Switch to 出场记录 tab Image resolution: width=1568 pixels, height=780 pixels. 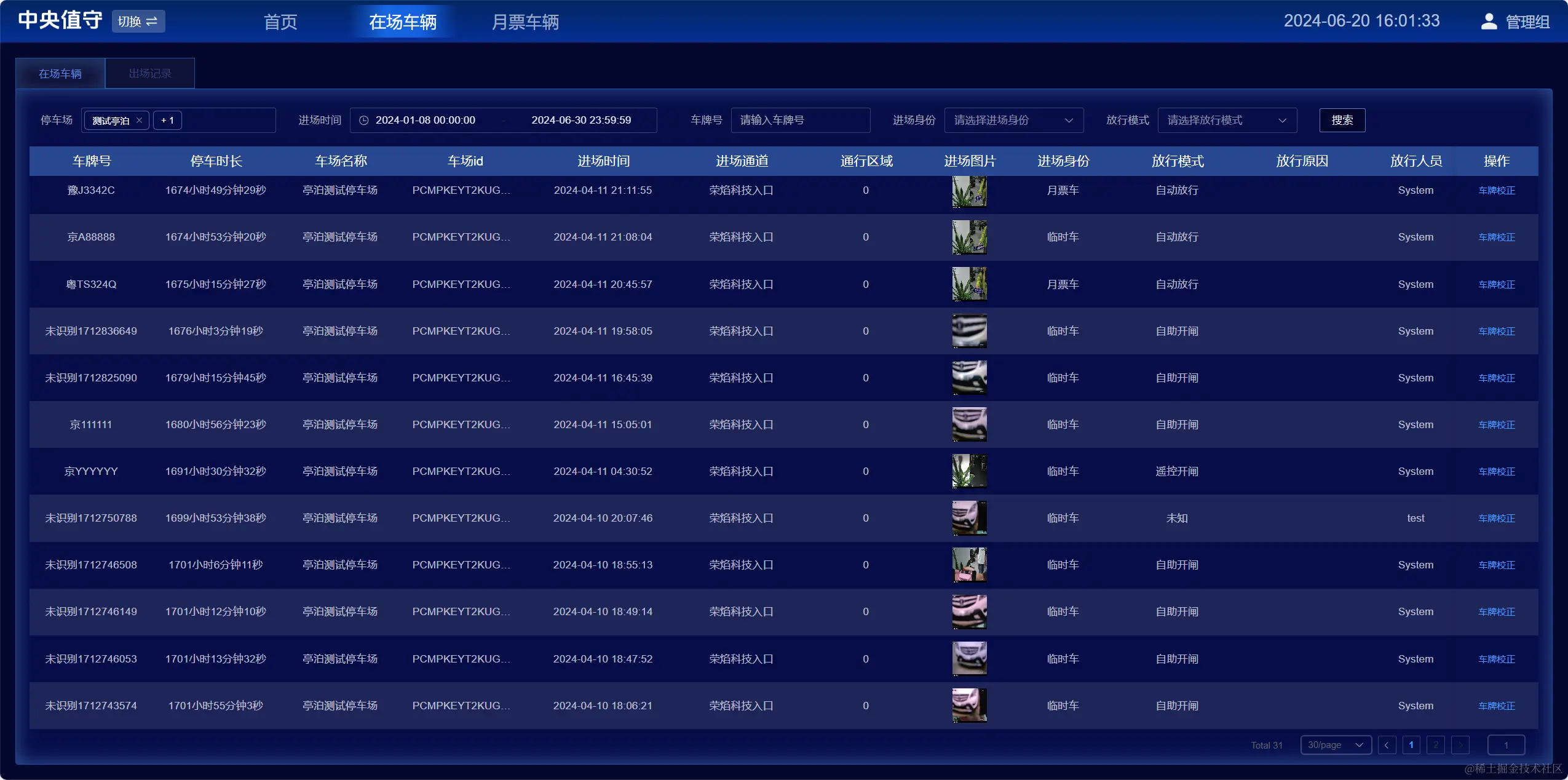(150, 74)
